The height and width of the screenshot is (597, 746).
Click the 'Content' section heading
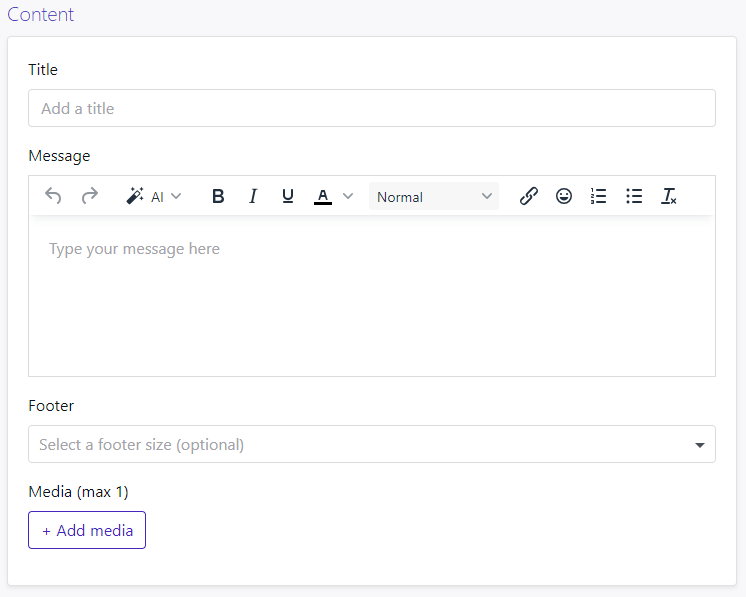click(40, 15)
